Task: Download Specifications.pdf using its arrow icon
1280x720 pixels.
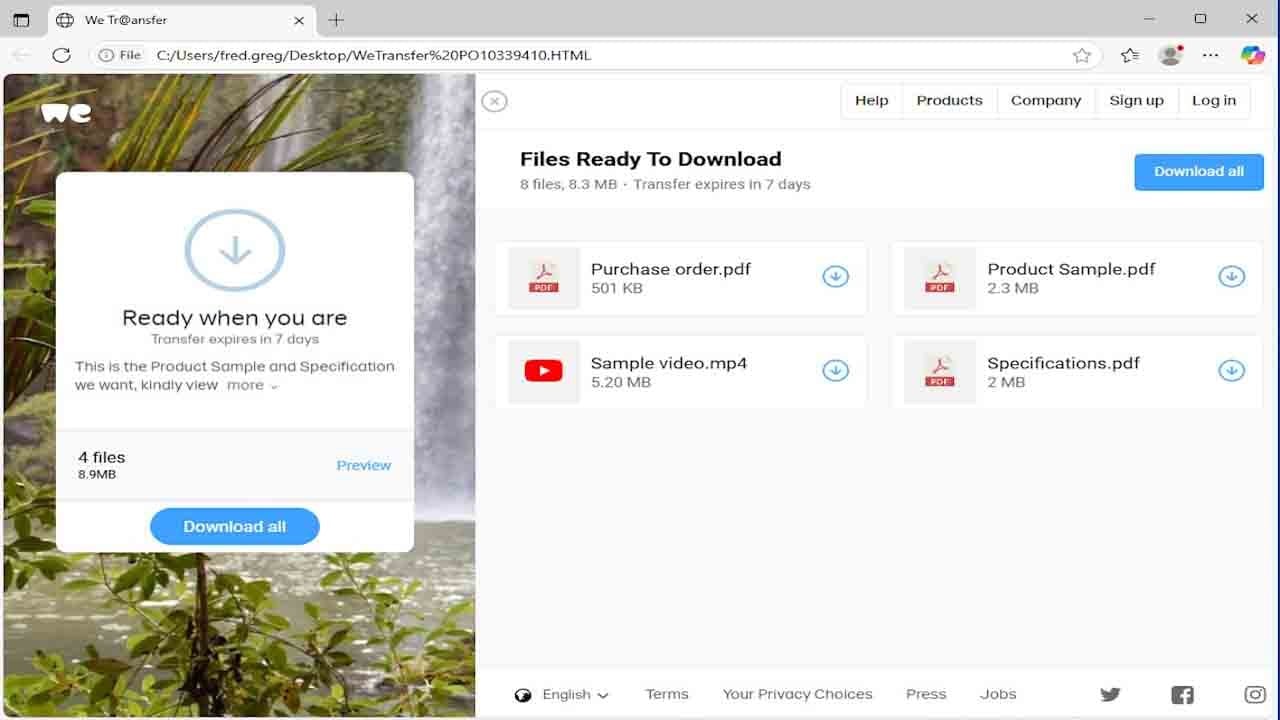Action: [1231, 371]
